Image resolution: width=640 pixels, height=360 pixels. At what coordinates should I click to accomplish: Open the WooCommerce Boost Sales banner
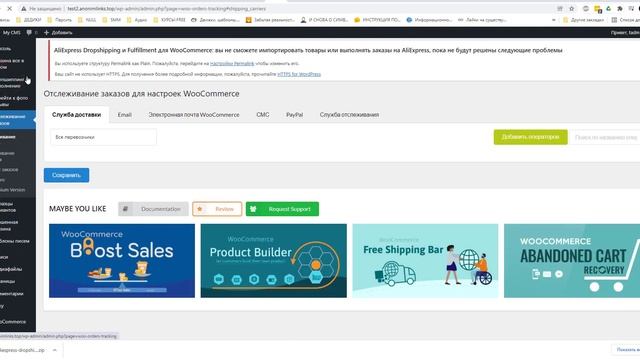(x=122, y=260)
